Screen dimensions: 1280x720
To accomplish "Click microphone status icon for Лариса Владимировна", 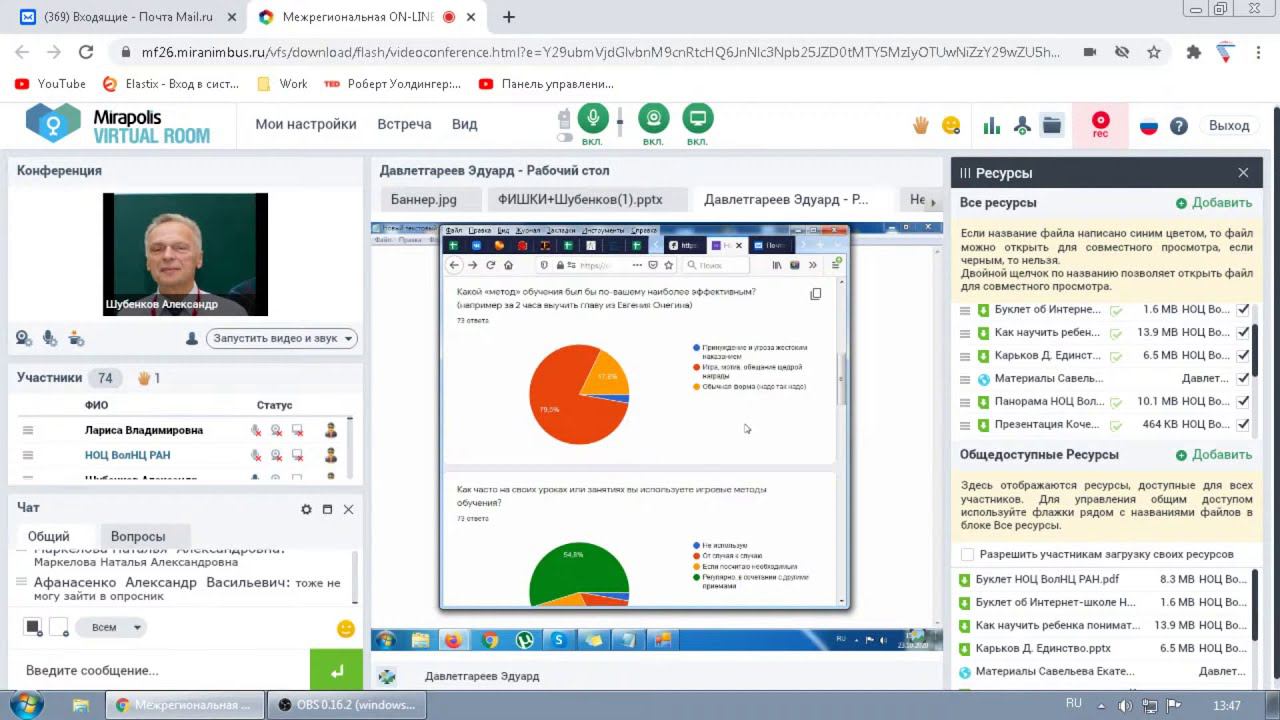I will [256, 431].
